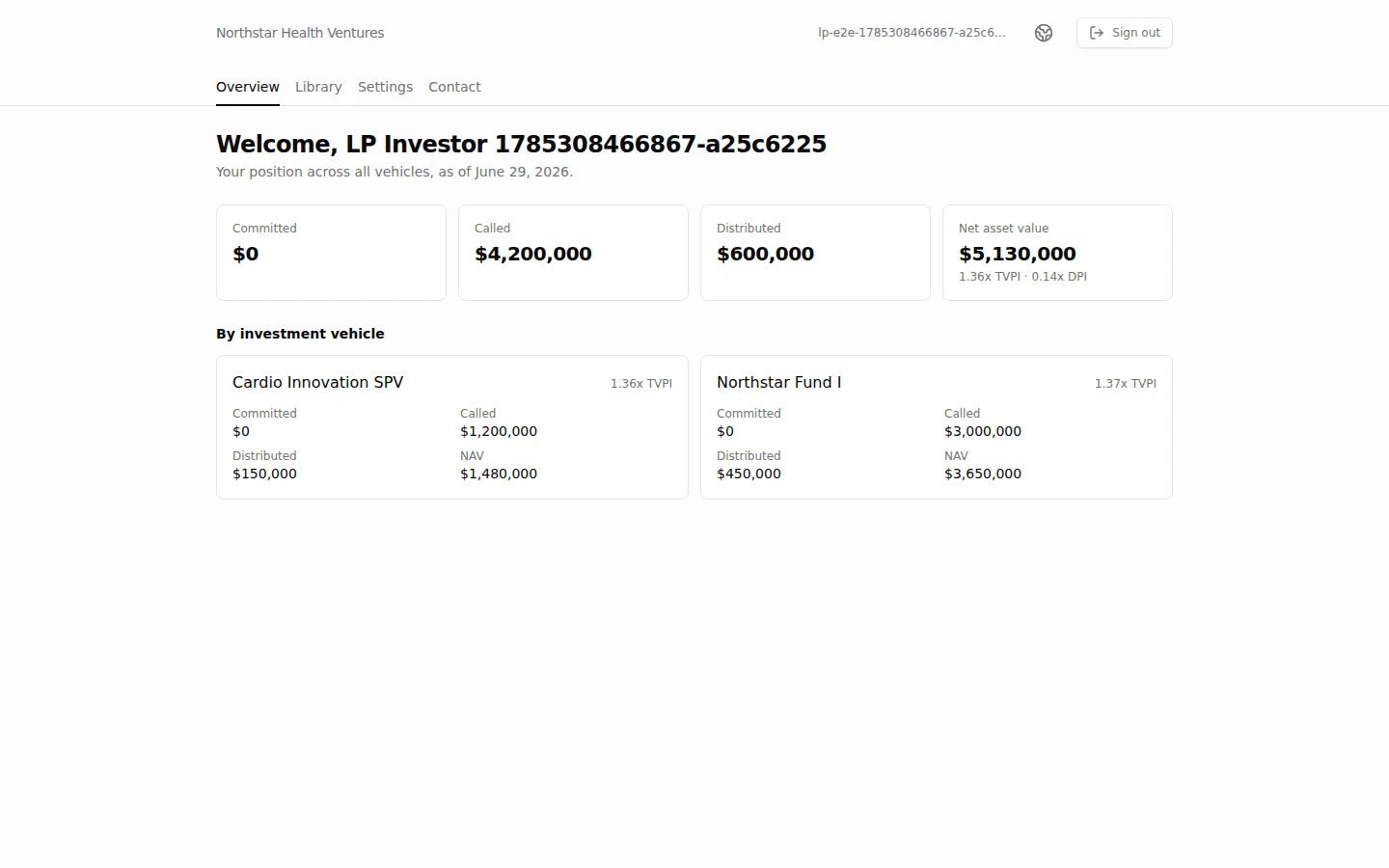Open the Settings tab
Viewport: 1389px width, 868px height.
385,87
